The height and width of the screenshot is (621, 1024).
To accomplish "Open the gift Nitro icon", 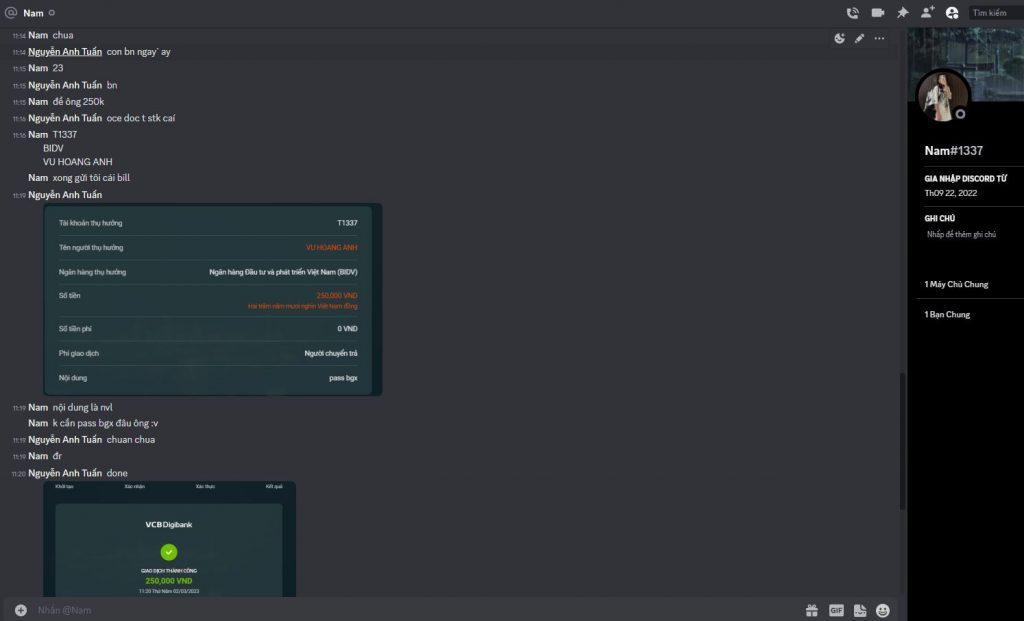I will (812, 610).
